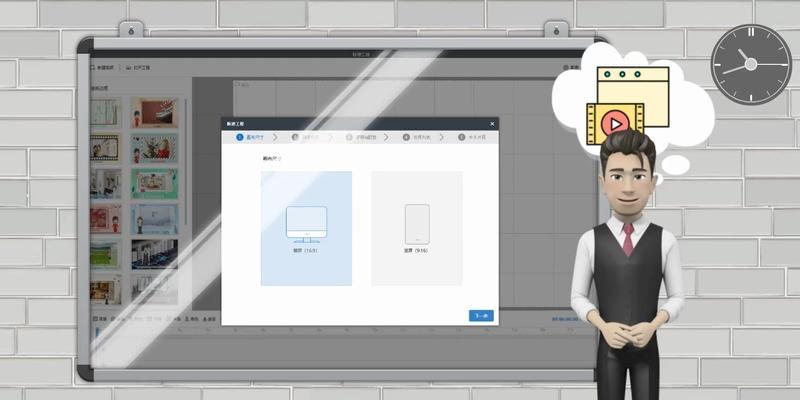Screen dimensions: 800x400
Task: Open the green-framed template thumbnail
Action: (154, 184)
